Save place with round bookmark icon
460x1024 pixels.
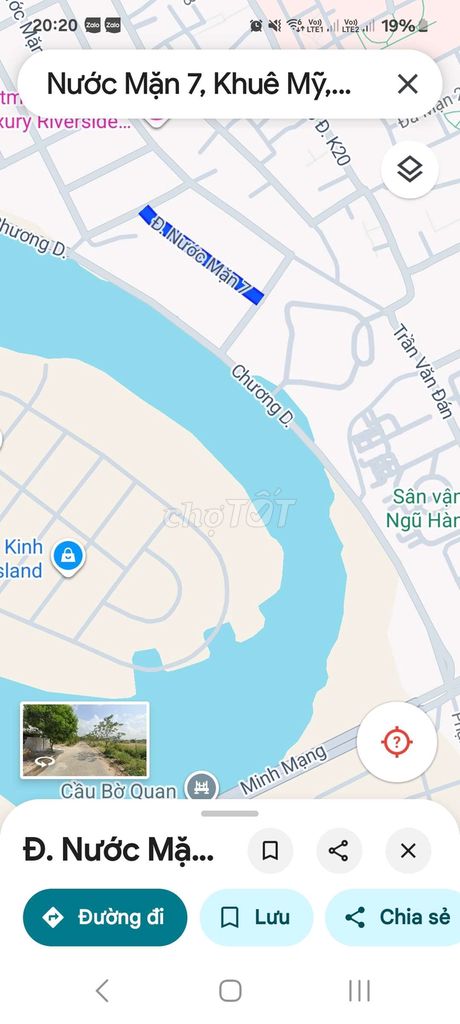click(271, 850)
